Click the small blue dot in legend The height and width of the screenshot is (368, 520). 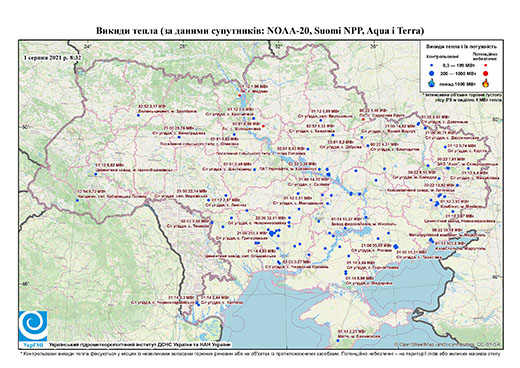[x=432, y=66]
